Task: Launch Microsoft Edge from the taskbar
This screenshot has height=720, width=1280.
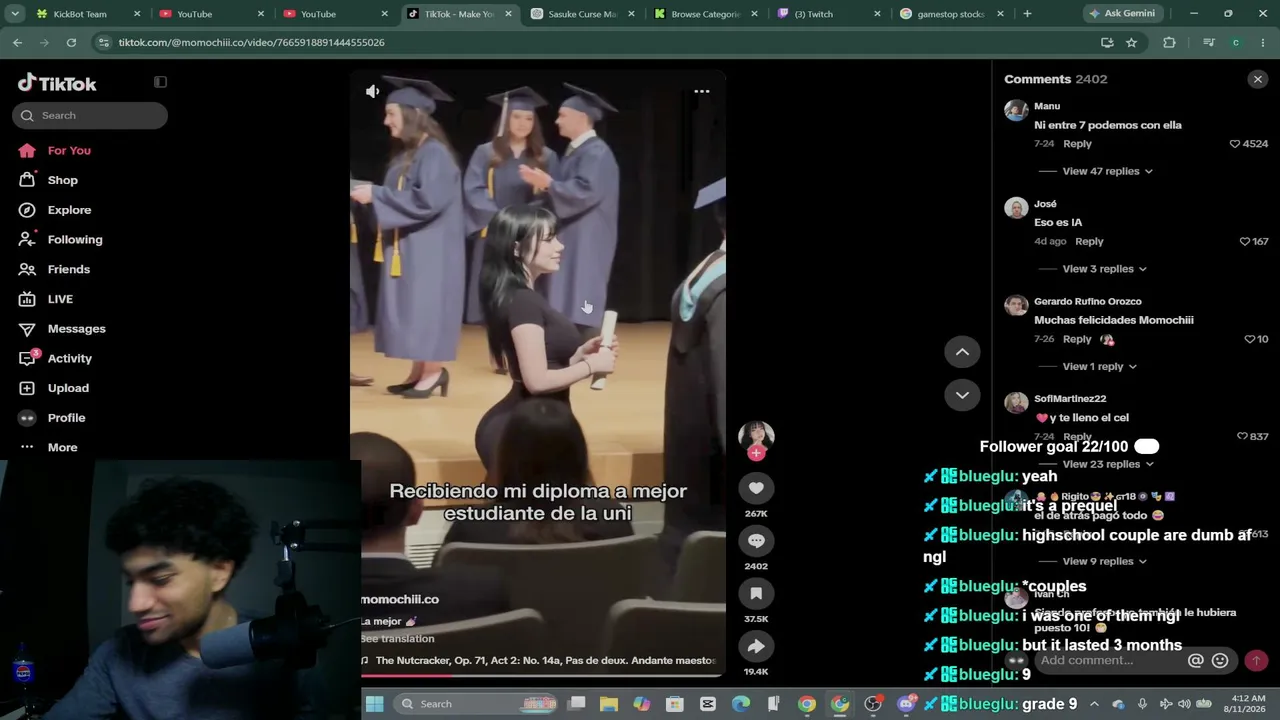Action: coord(741,704)
